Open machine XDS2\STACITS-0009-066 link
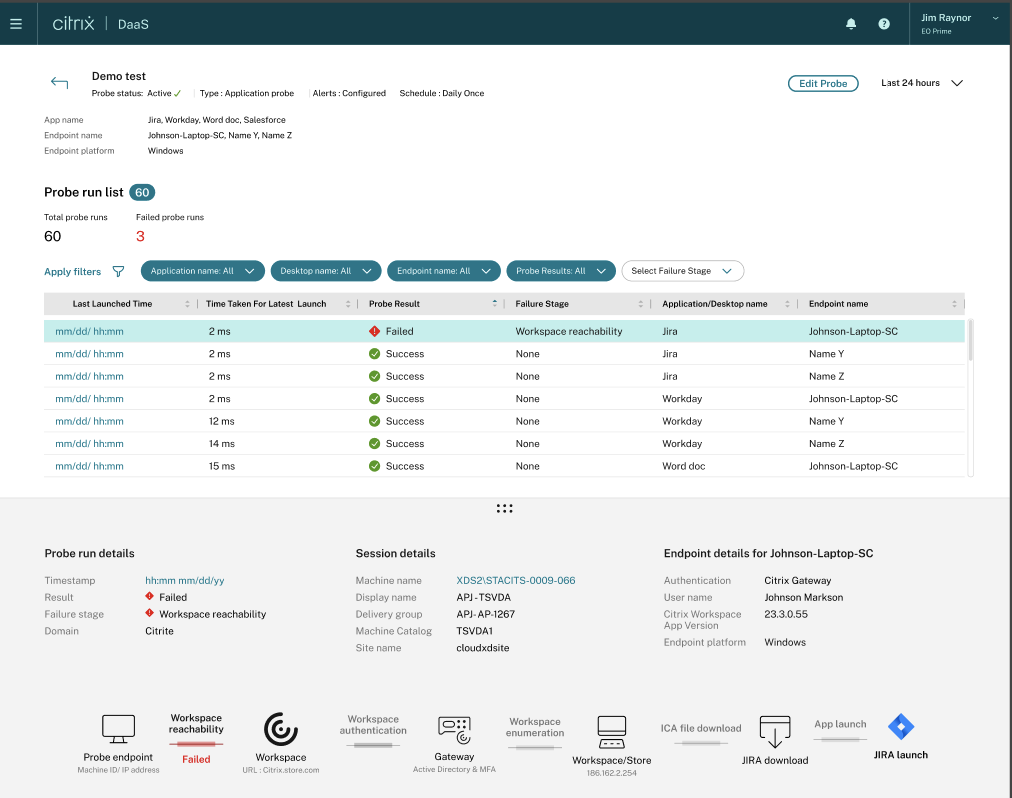This screenshot has height=798, width=1012. pyautogui.click(x=516, y=580)
